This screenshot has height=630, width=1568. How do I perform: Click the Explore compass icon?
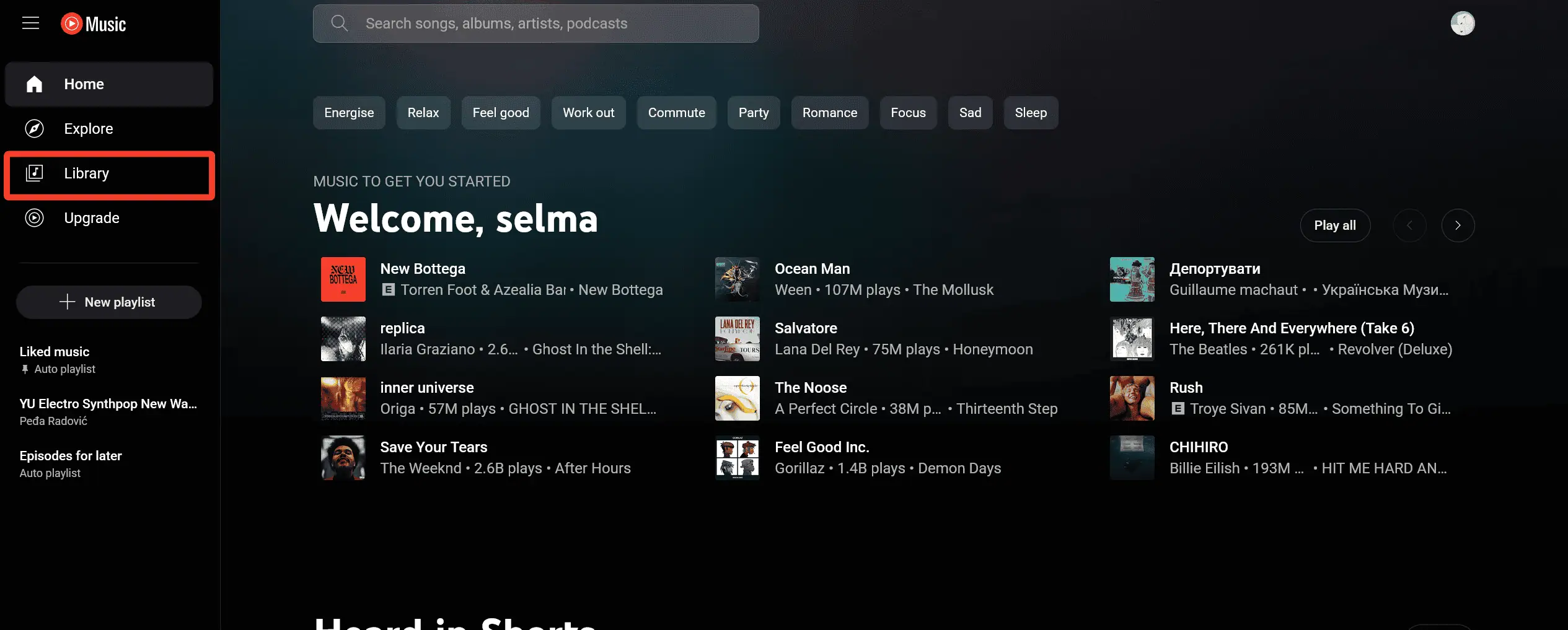click(x=35, y=129)
